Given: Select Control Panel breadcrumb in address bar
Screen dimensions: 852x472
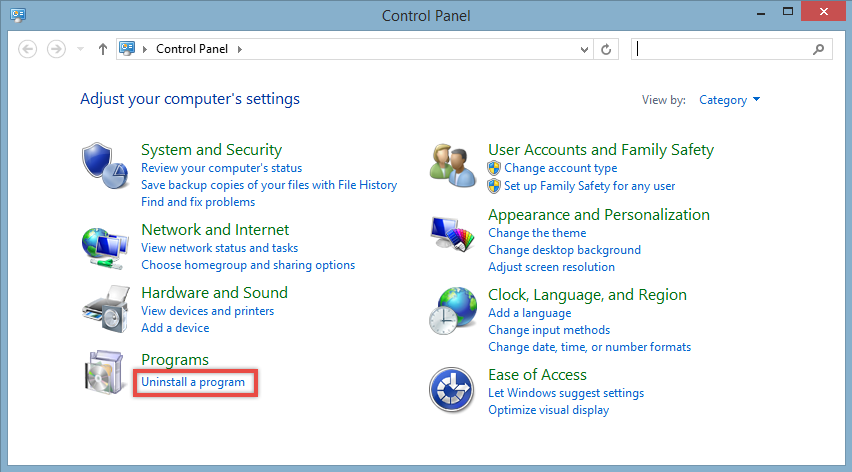Looking at the screenshot, I should 193,49.
